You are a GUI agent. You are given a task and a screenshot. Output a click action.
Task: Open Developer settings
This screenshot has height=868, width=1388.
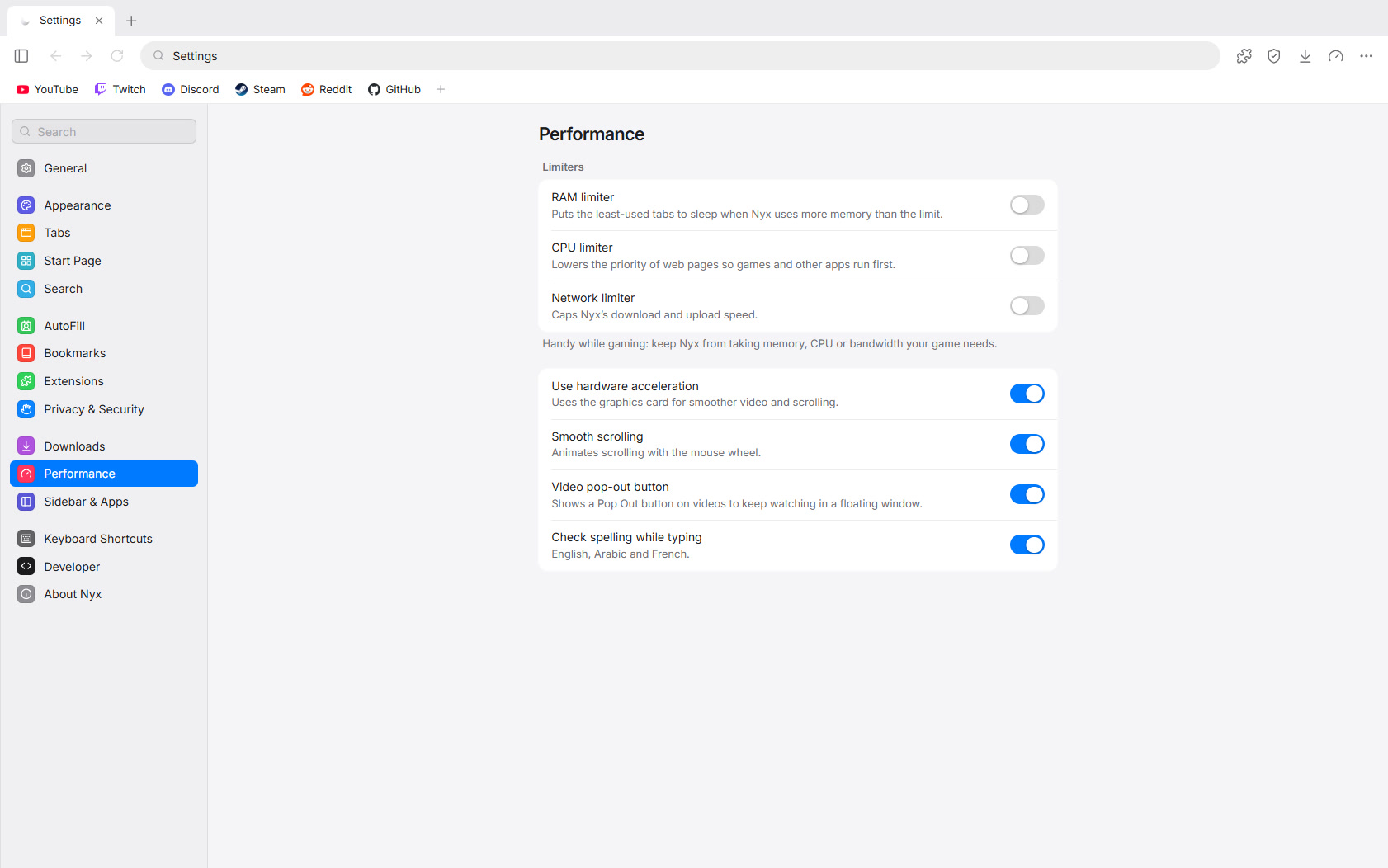click(104, 567)
